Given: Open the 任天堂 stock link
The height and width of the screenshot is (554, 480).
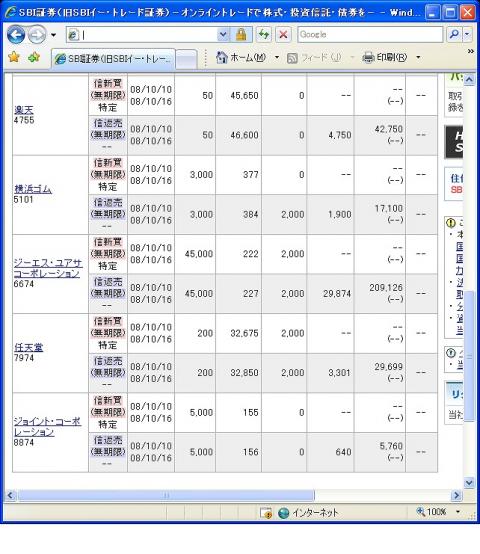Looking at the screenshot, I should pos(28,347).
